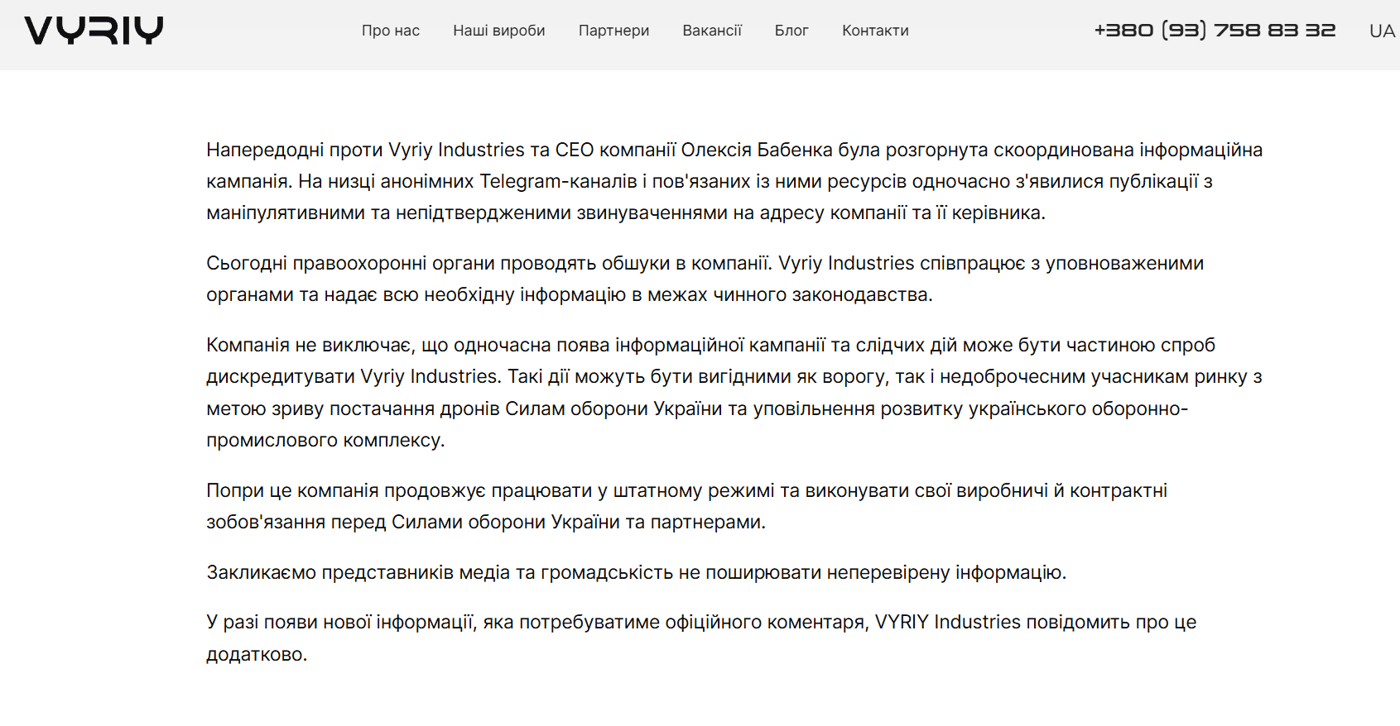Open the Блог page
1400x726 pixels.
792,31
